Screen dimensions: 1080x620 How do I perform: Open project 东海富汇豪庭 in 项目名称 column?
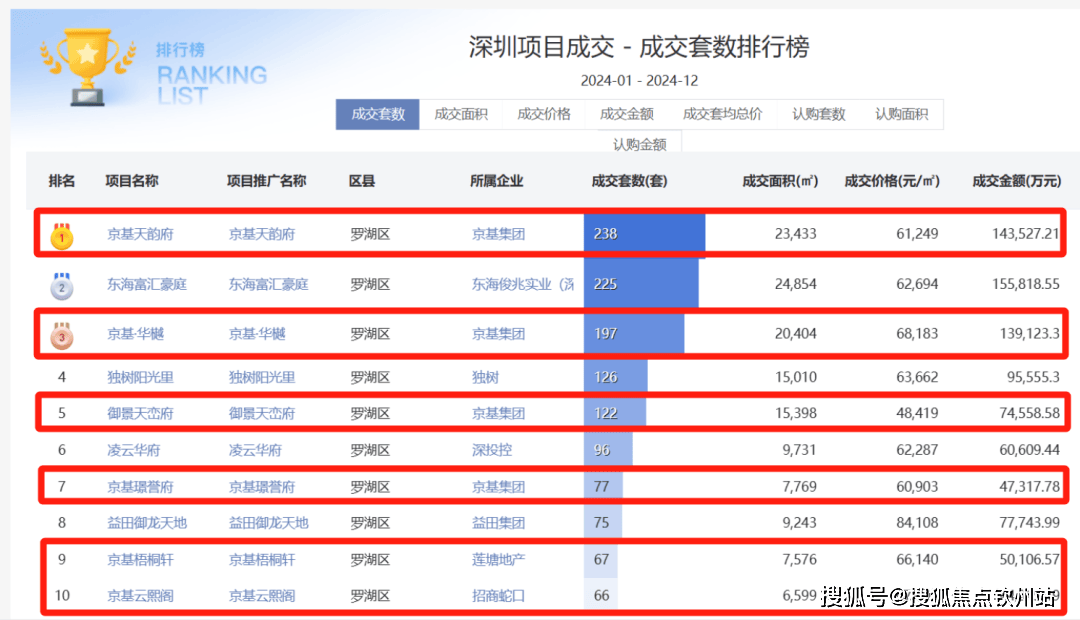click(x=147, y=285)
